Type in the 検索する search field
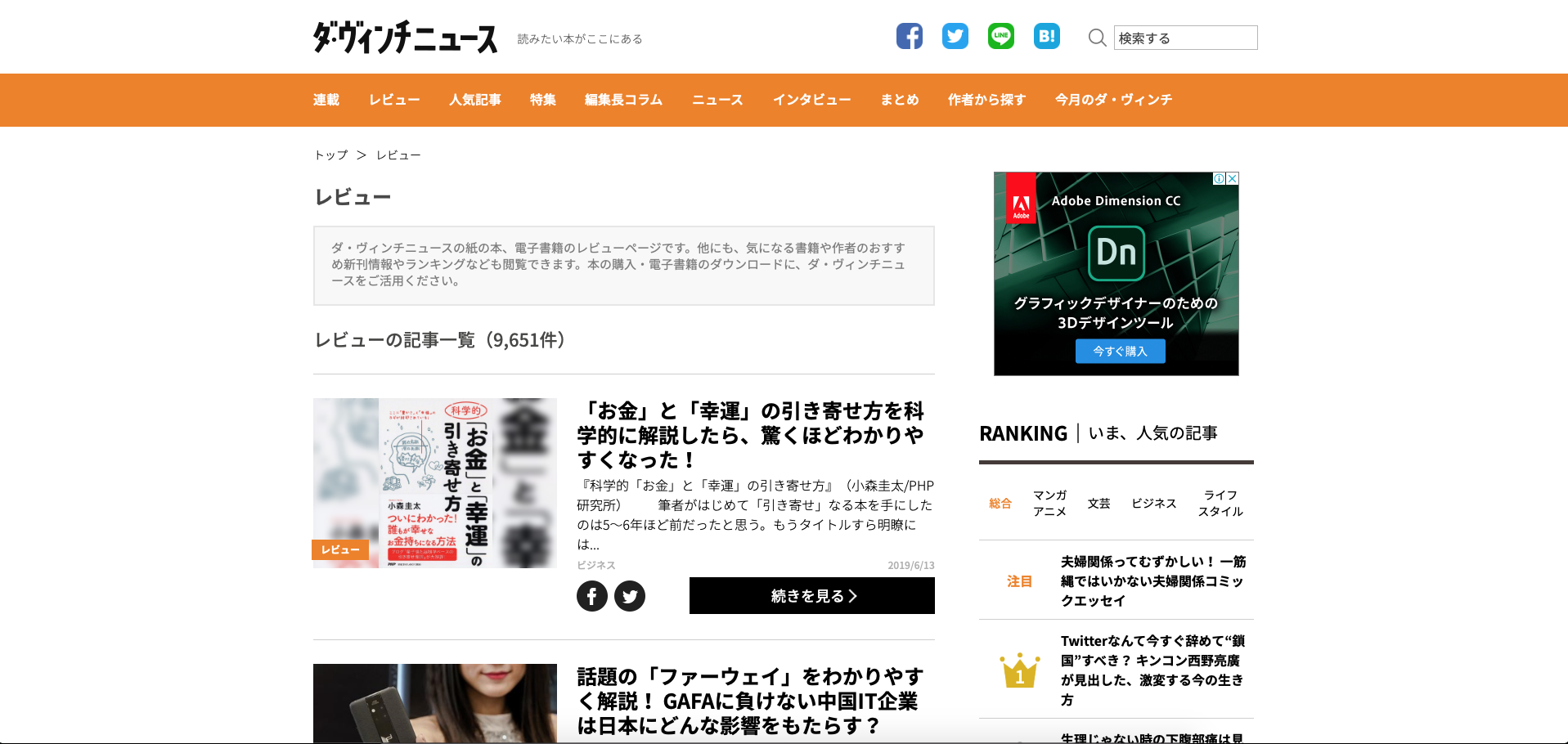Viewport: 1568px width, 744px height. pos(1184,38)
